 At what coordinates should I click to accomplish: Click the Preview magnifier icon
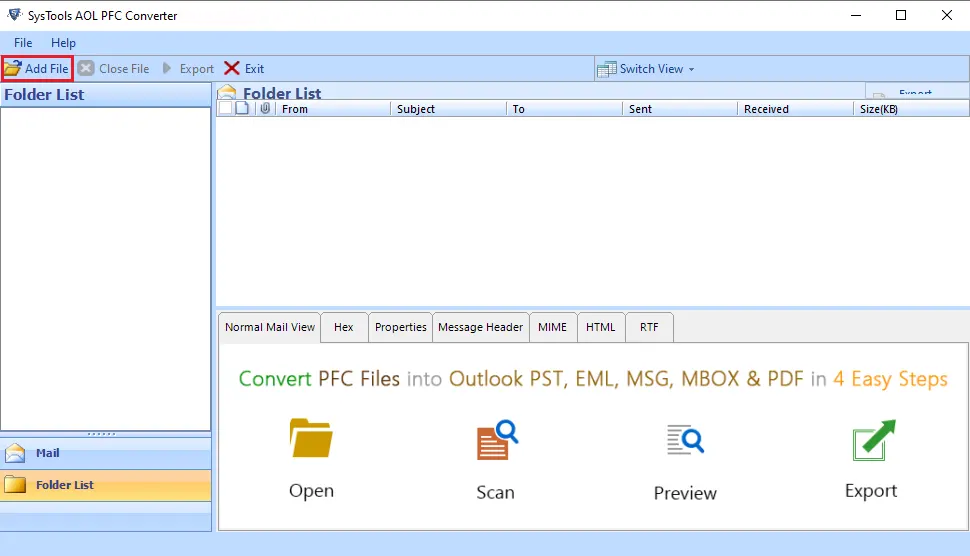685,440
